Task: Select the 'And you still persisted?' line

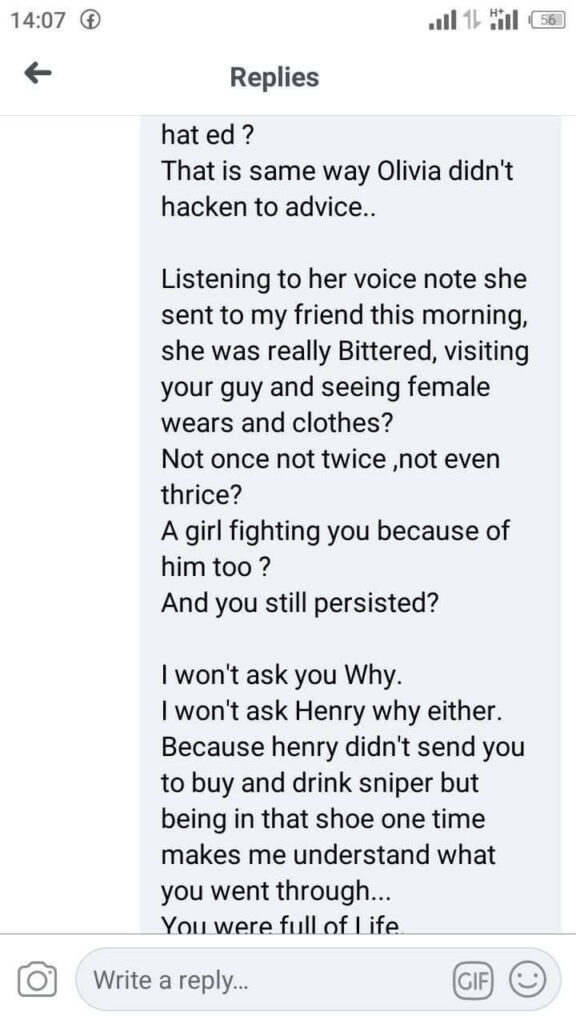Action: (x=299, y=603)
